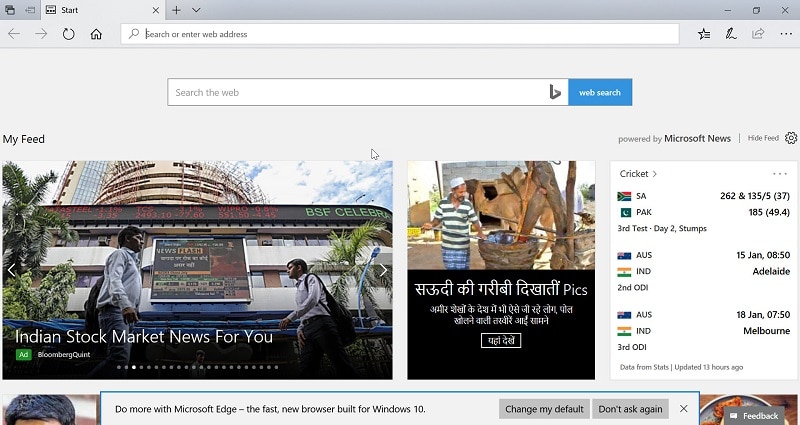Add notes with pen icon
800x425 pixels.
731,34
